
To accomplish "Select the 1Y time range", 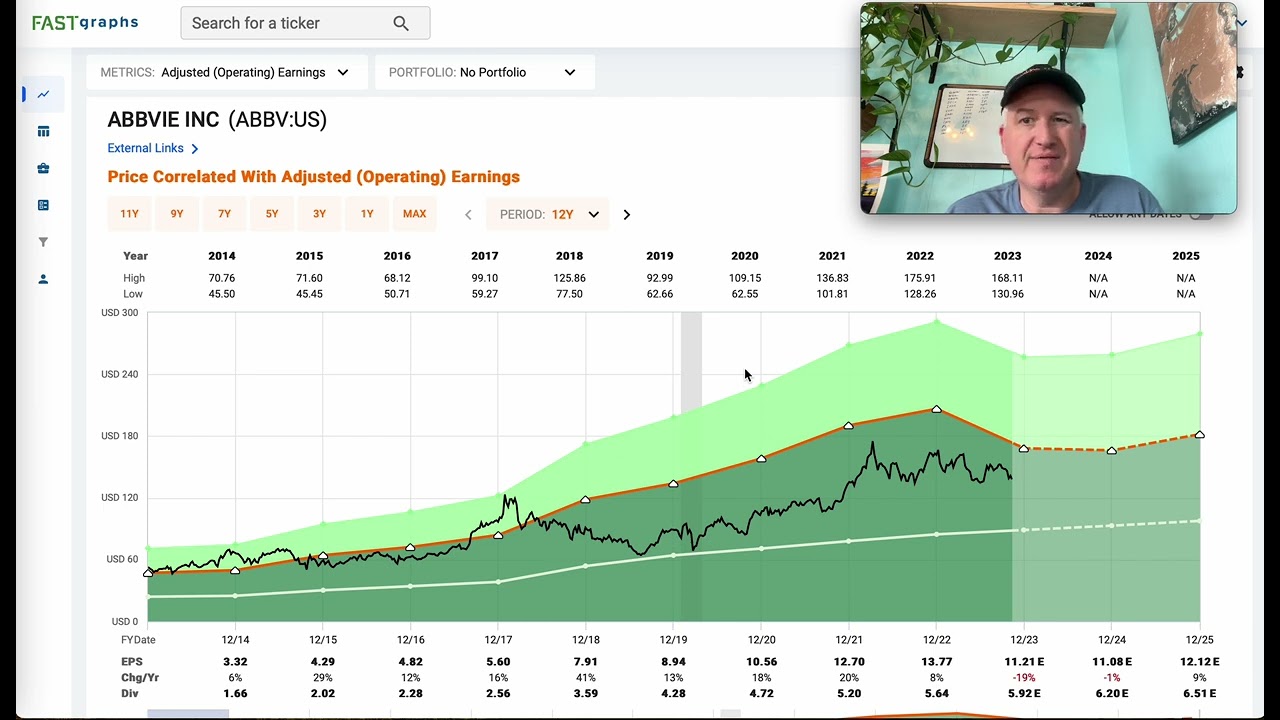I will (367, 214).
